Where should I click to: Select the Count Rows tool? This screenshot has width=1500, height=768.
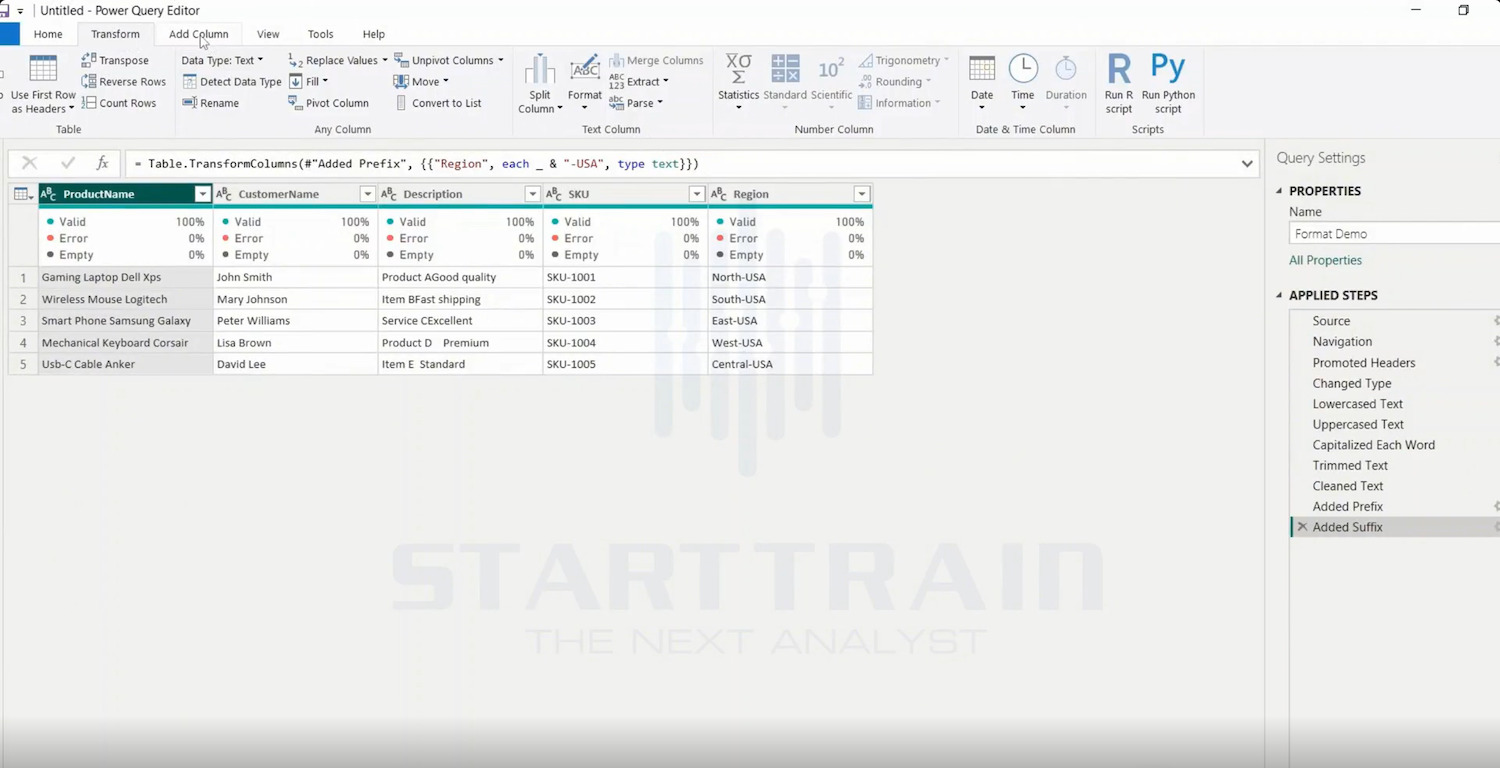[x=119, y=103]
